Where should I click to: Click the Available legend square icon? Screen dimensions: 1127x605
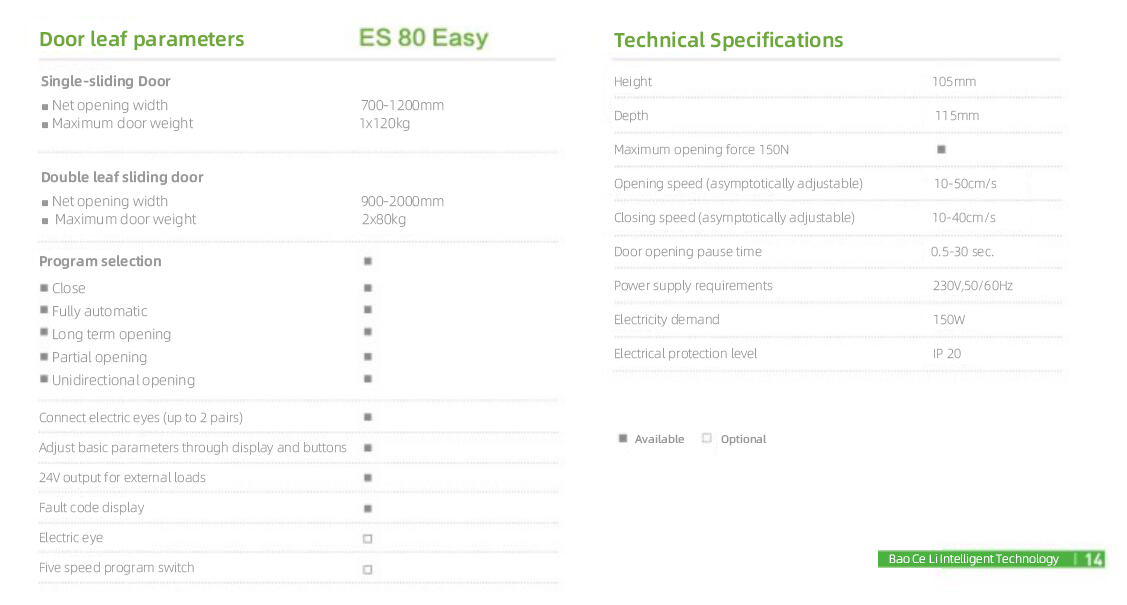623,438
